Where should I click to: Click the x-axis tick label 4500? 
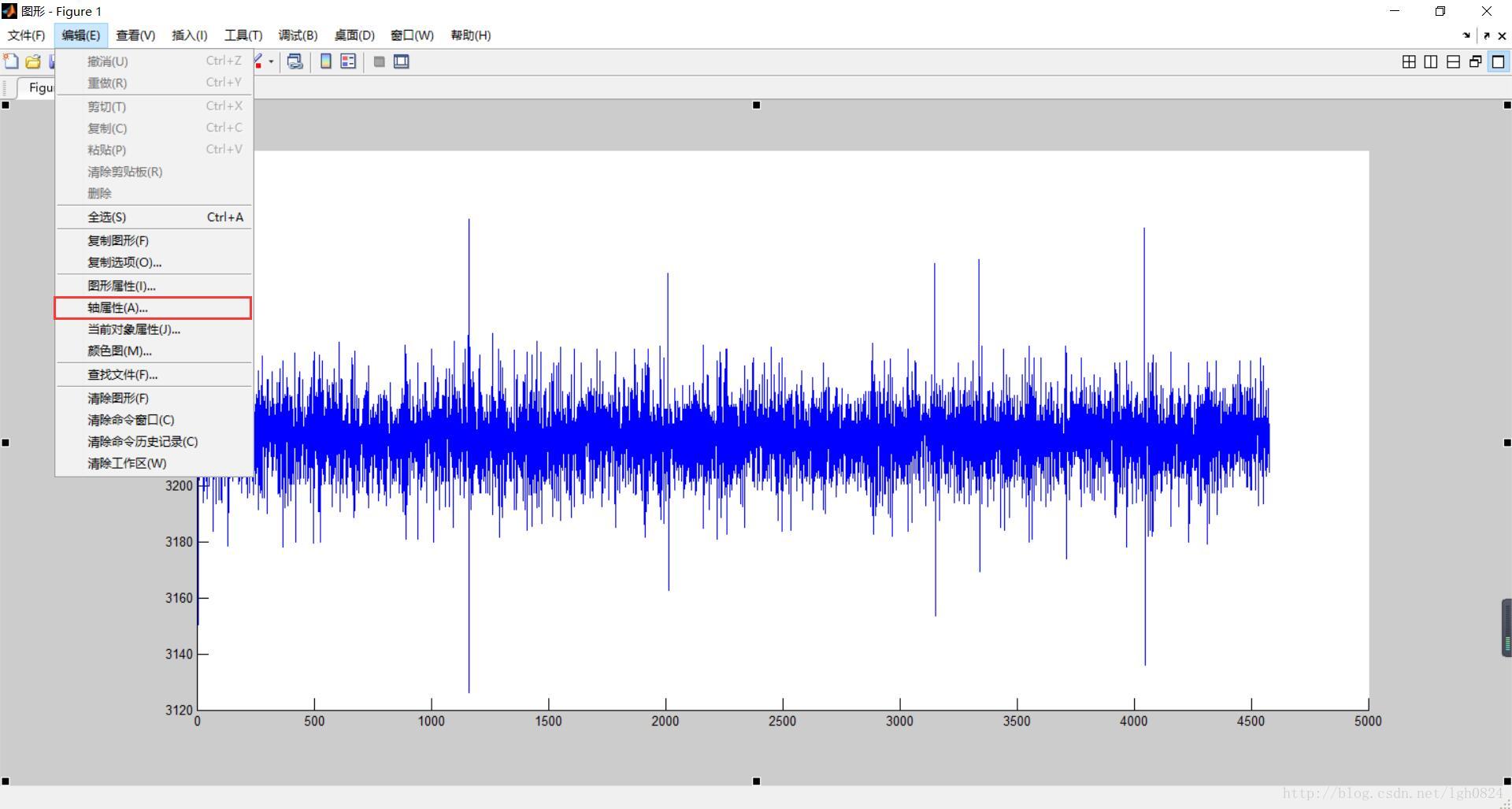(x=1251, y=721)
